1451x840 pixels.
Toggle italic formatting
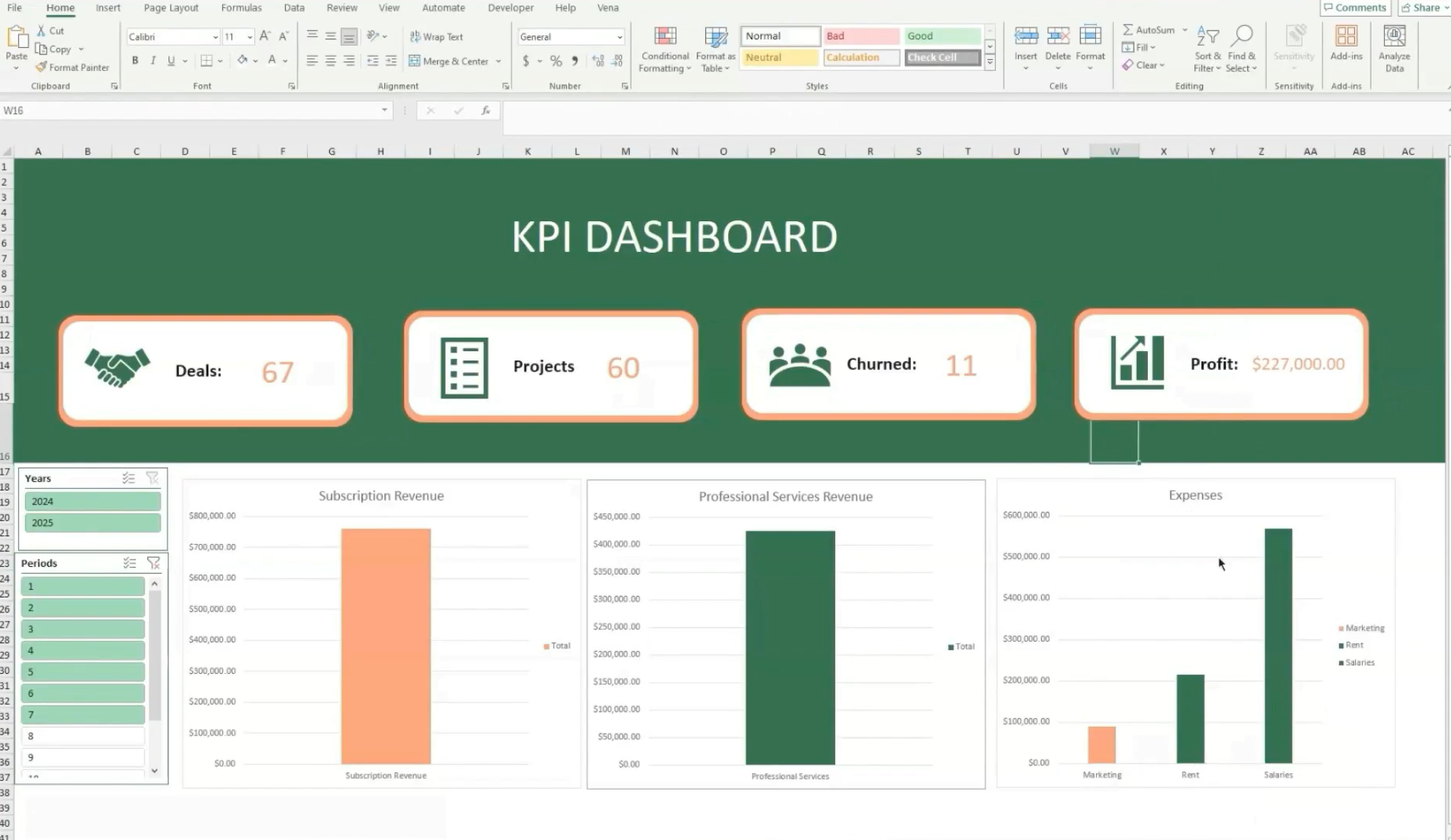(153, 61)
